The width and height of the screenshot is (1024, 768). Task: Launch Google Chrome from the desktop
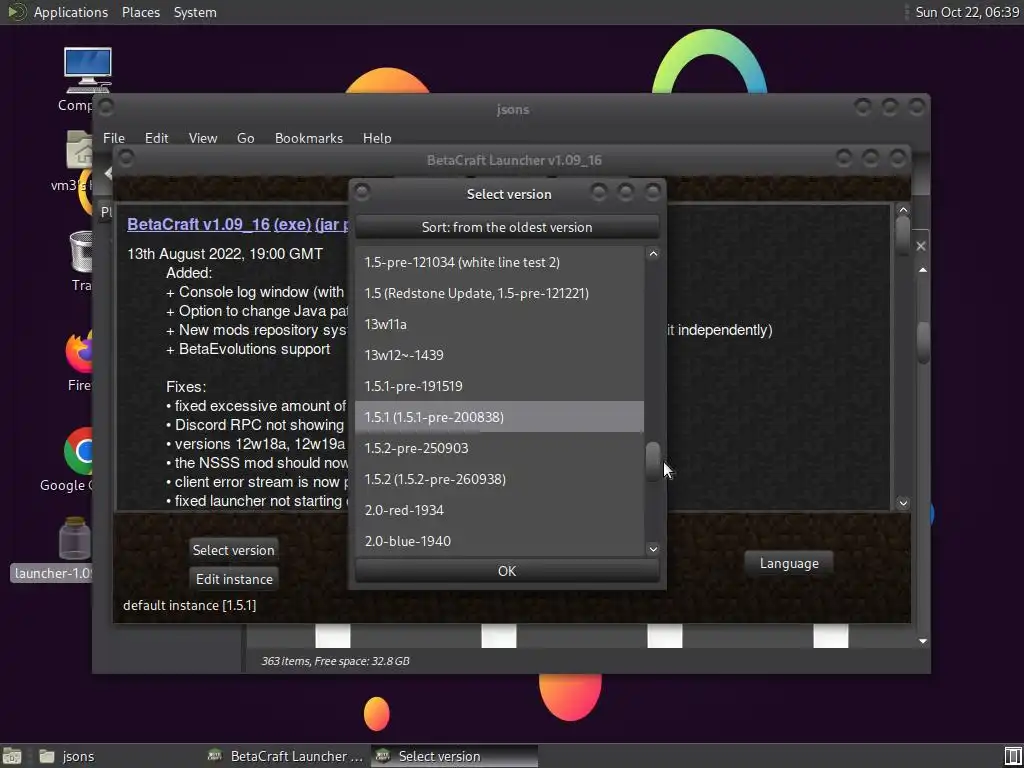[x=78, y=451]
